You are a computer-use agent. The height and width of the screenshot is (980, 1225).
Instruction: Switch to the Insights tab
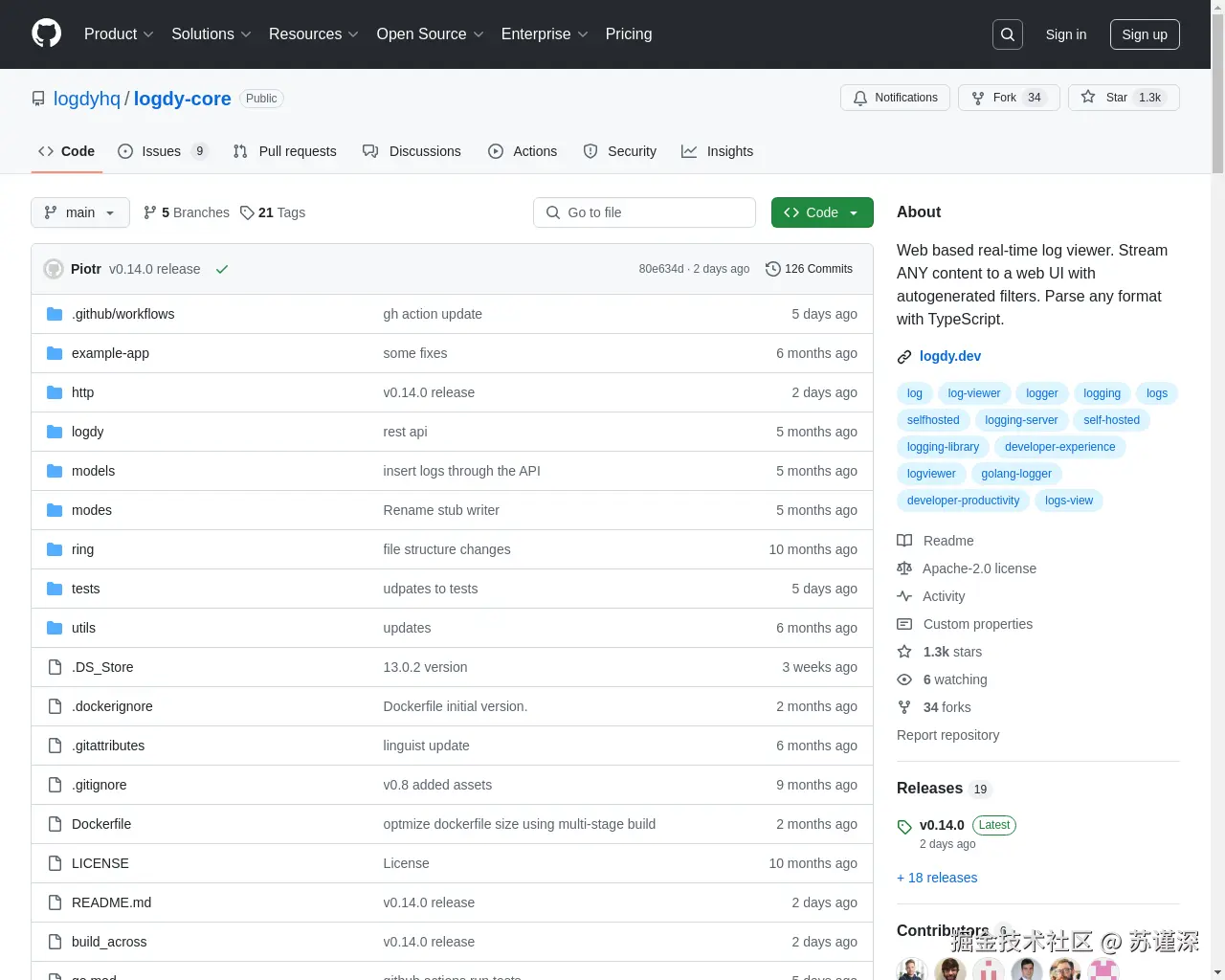click(718, 151)
